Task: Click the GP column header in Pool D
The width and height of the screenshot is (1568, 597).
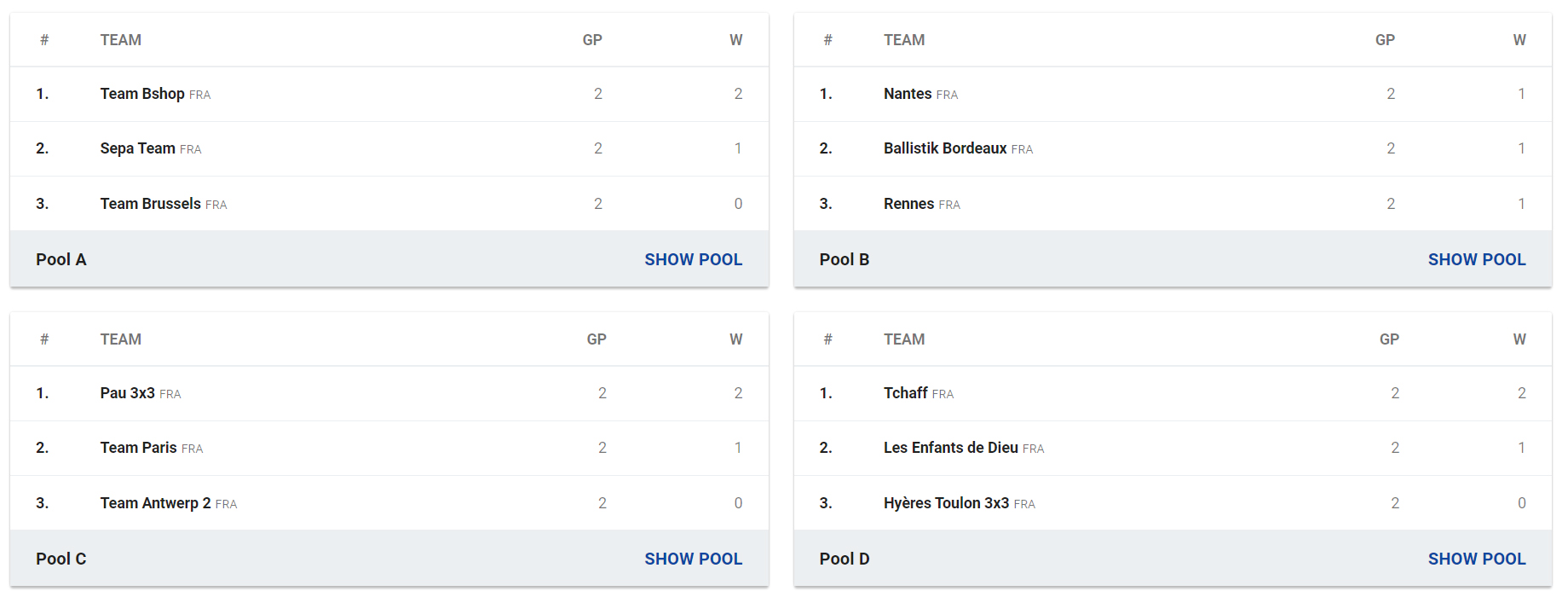Action: click(x=1389, y=339)
